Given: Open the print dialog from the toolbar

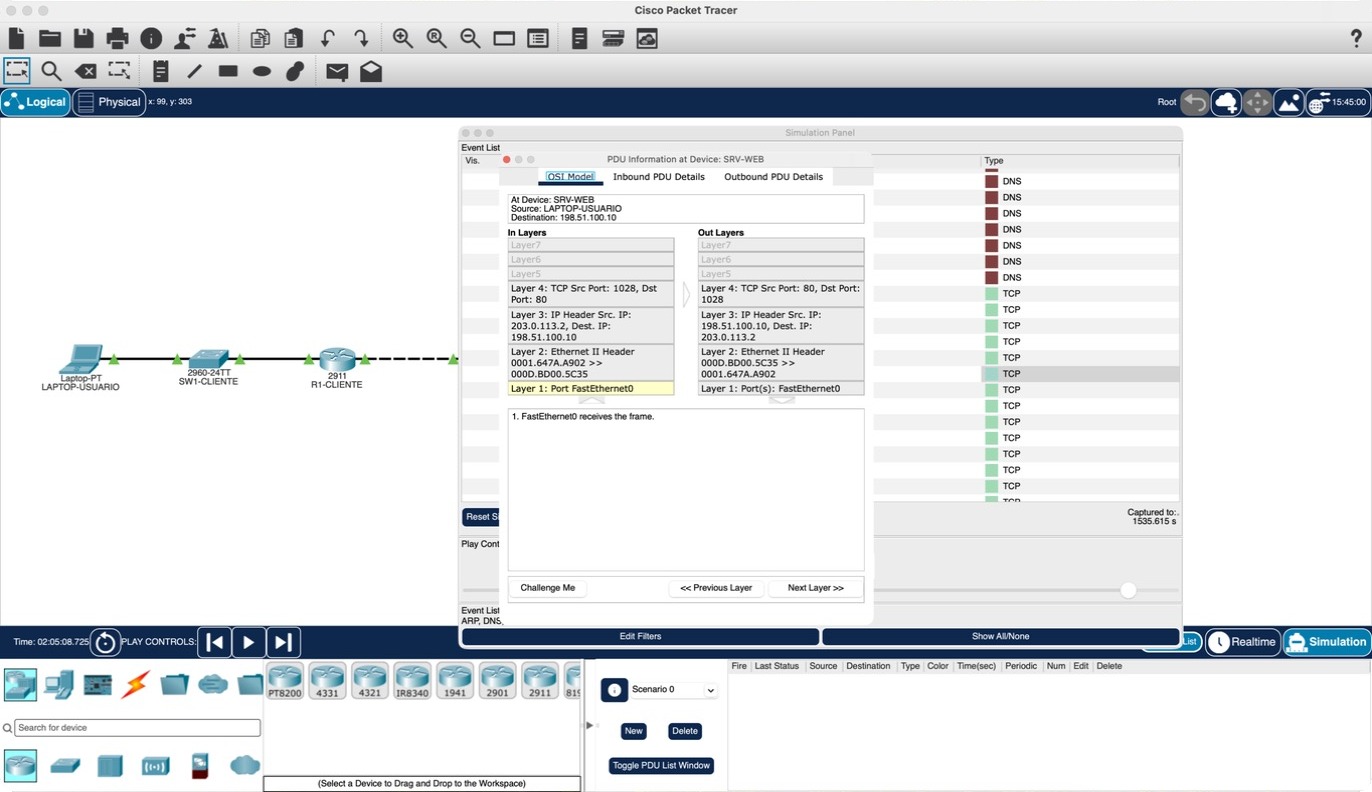Looking at the screenshot, I should (x=117, y=39).
